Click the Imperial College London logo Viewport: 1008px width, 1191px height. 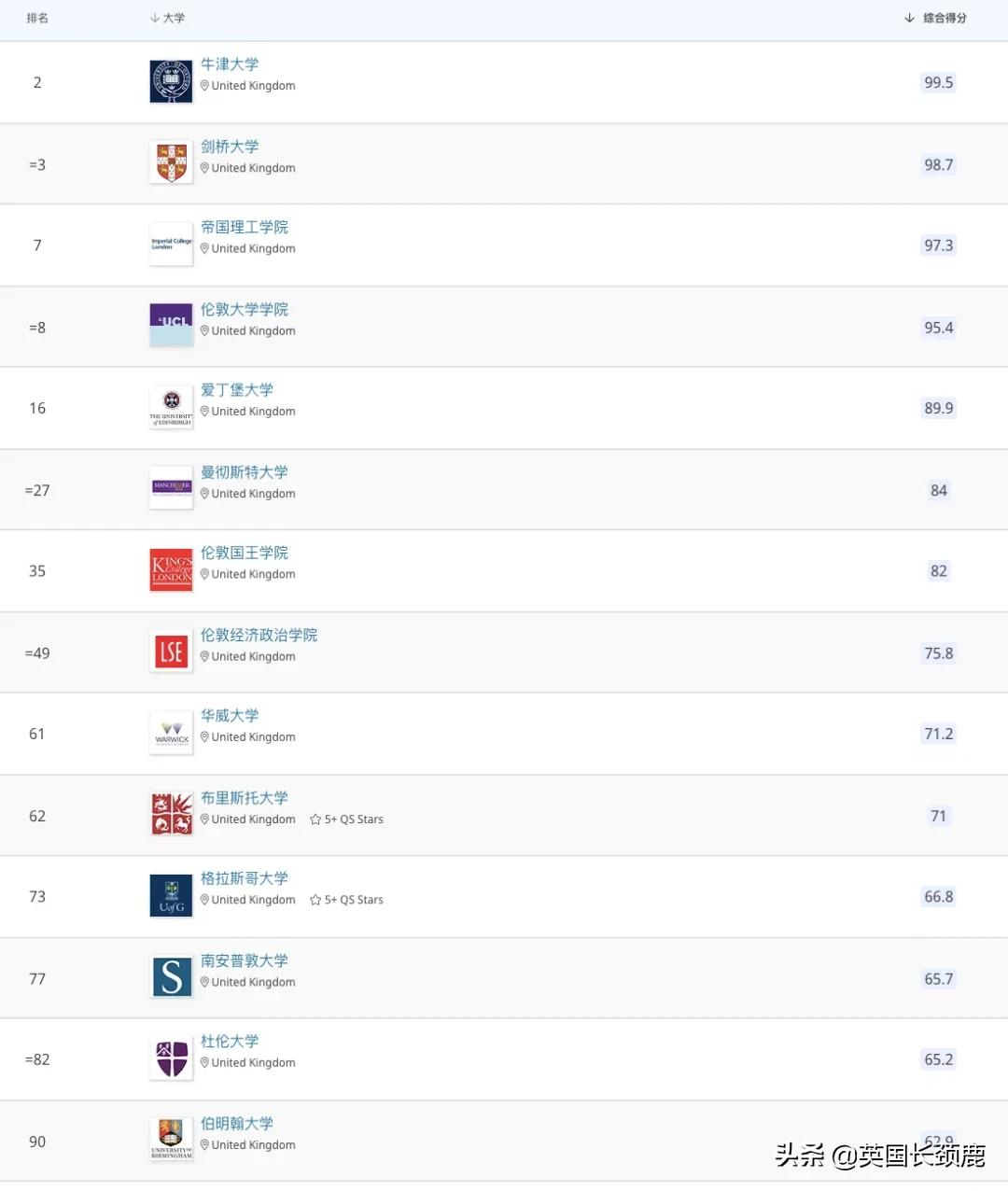171,245
